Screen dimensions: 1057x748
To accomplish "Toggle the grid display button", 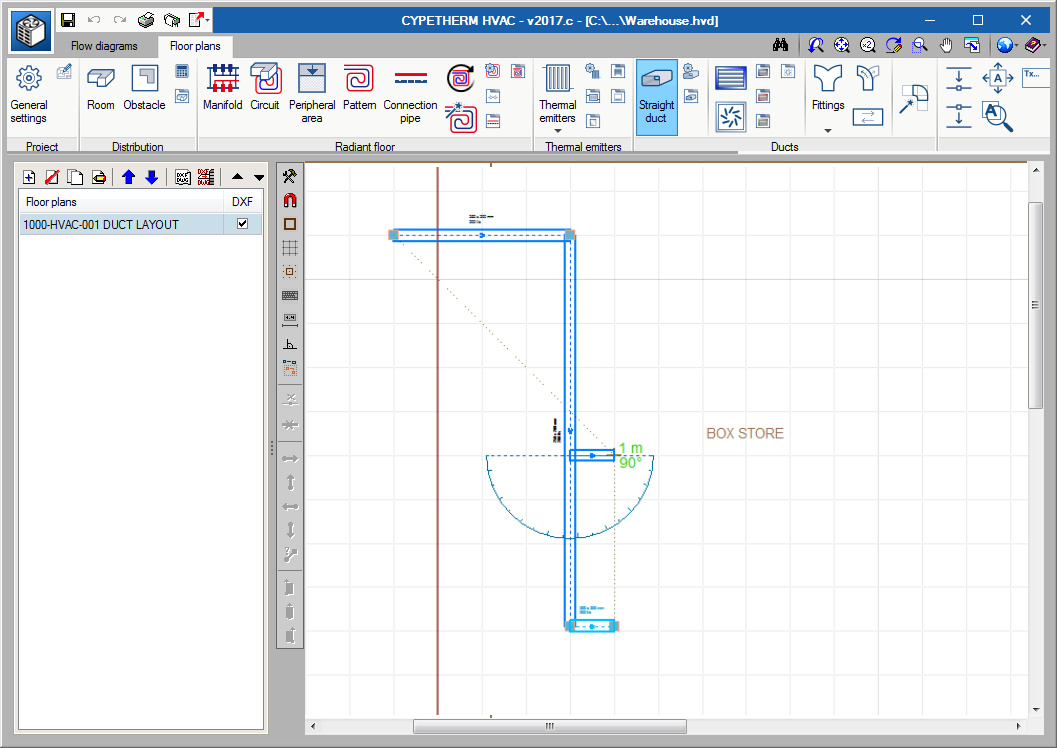I will pos(290,248).
